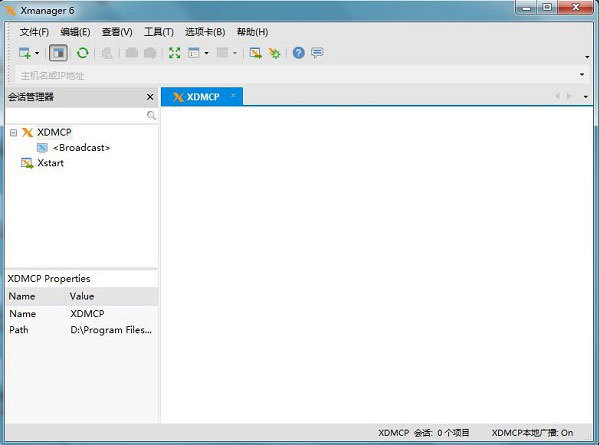
Task: Open the toolbar overflow arrow
Action: [587, 57]
